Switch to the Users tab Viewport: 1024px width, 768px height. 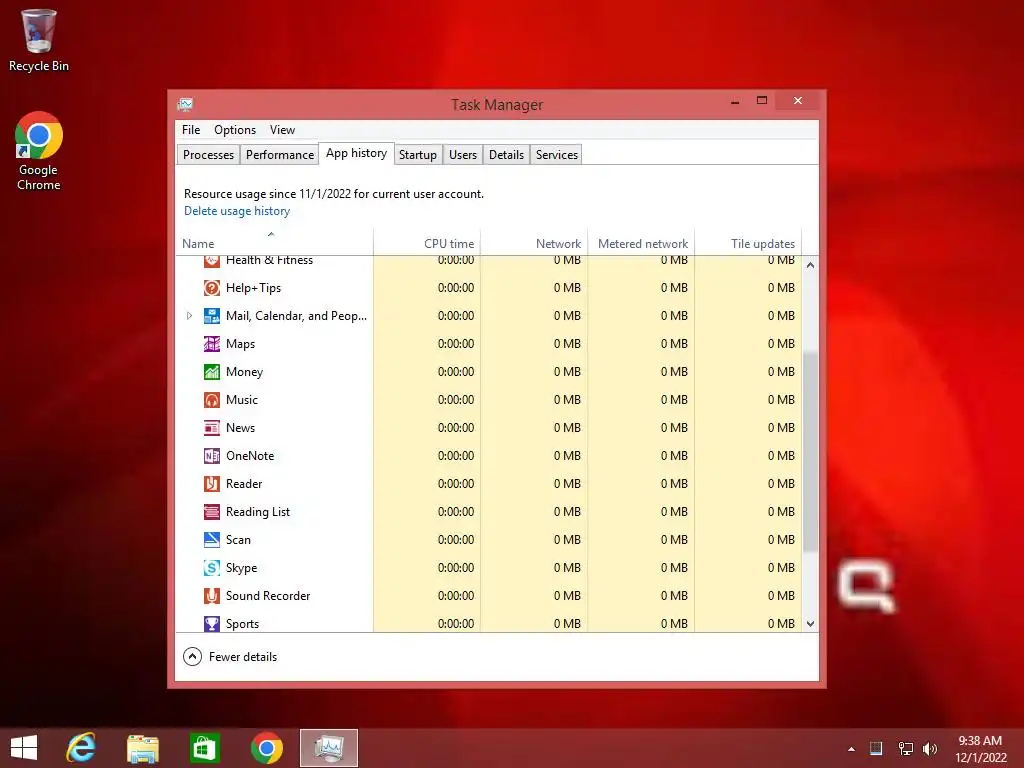point(462,155)
